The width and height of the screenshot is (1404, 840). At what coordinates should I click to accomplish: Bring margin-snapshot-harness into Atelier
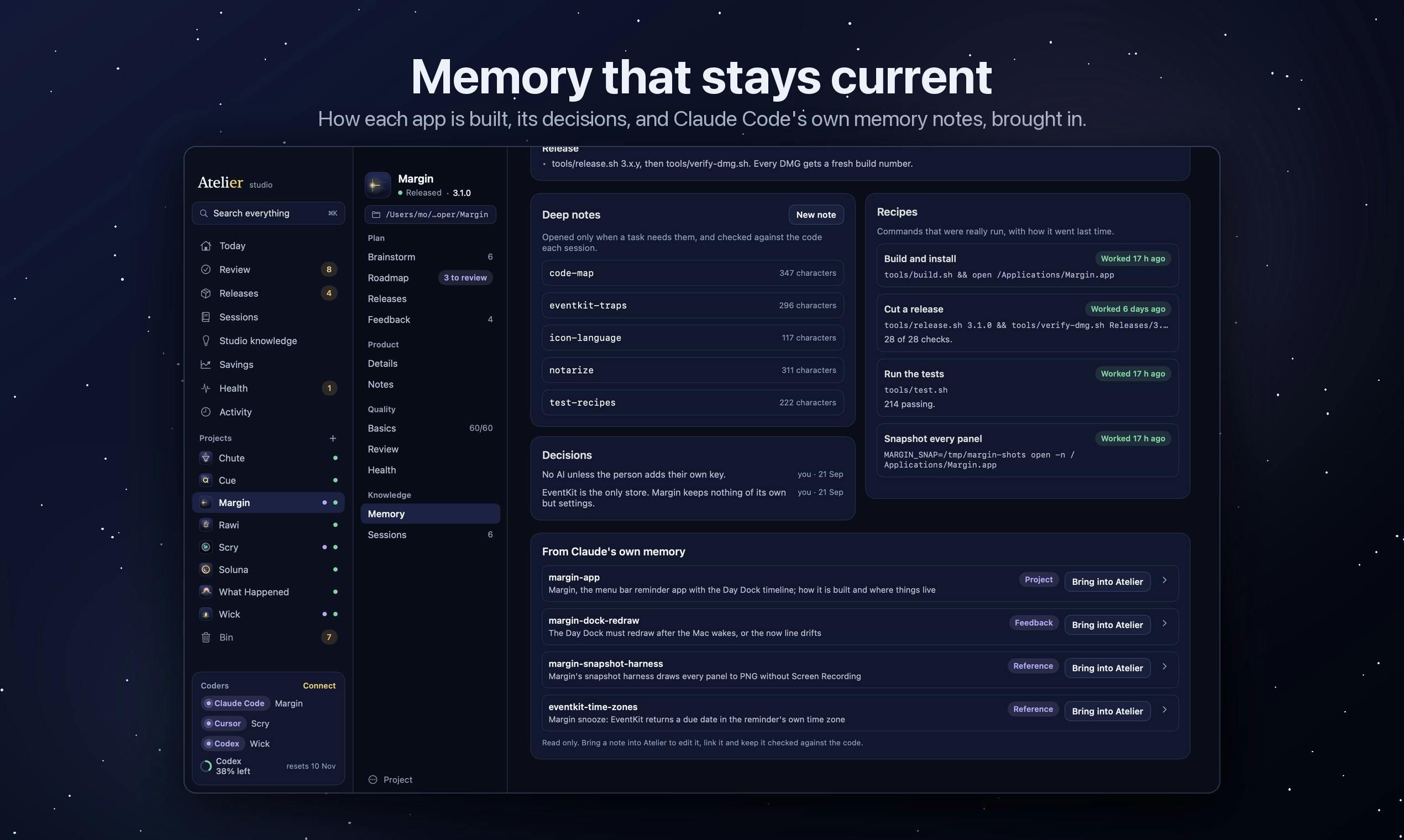click(x=1107, y=668)
